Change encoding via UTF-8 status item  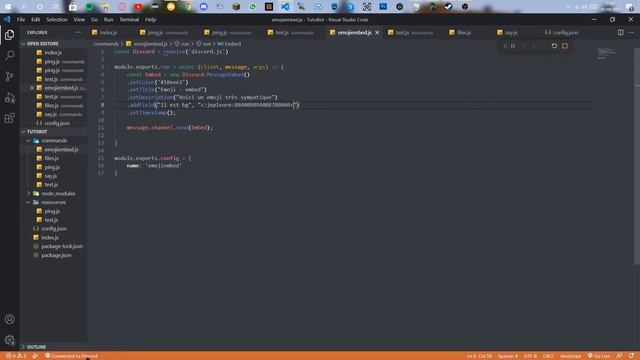click(x=530, y=356)
